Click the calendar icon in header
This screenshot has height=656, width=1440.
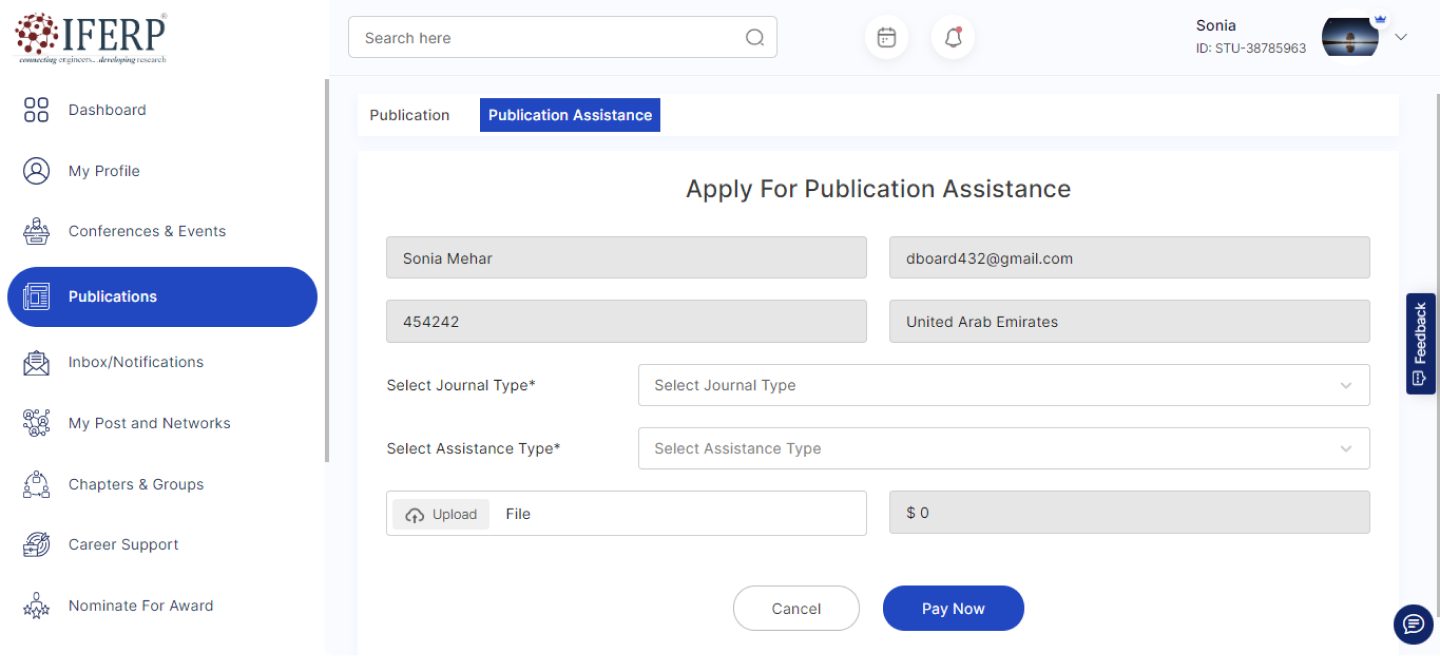click(x=886, y=38)
